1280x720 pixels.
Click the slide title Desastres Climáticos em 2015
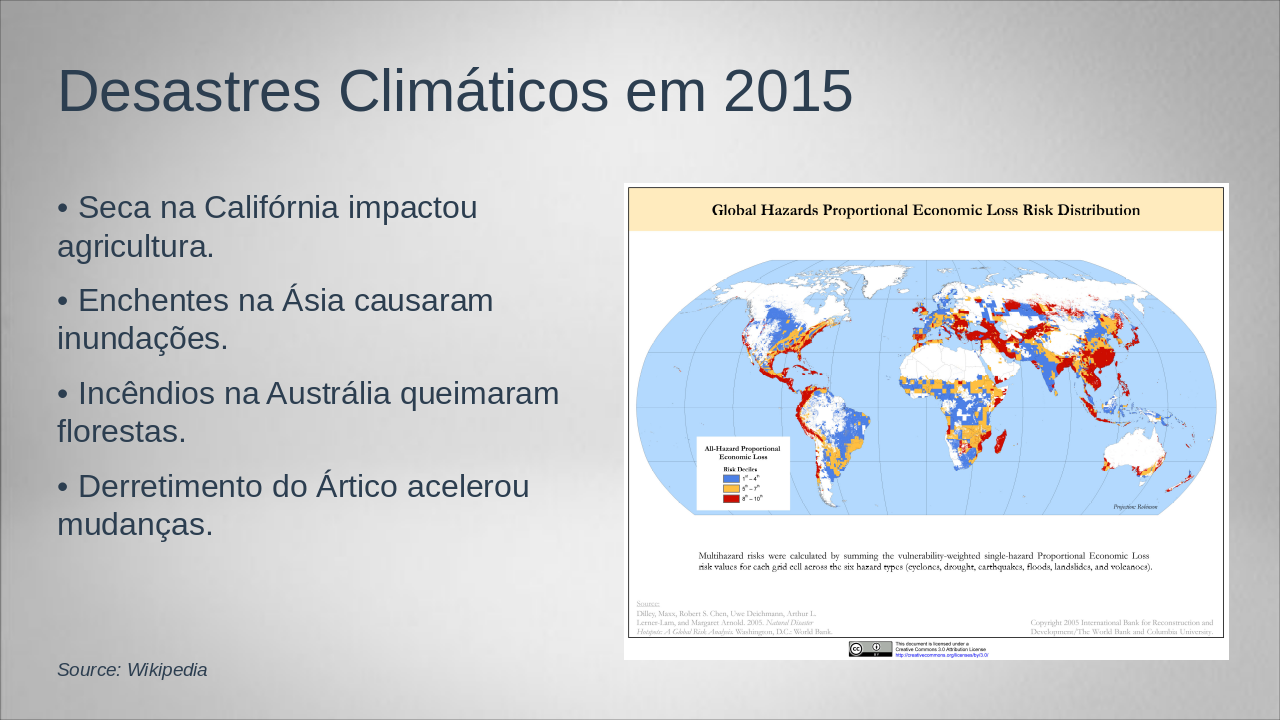click(455, 91)
